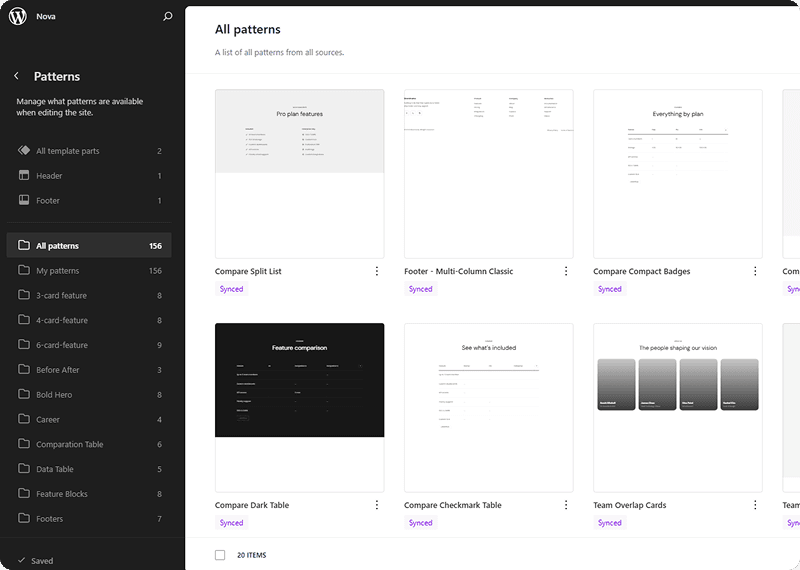
Task: Select the Bold Hero folder icon
Action: 24,394
